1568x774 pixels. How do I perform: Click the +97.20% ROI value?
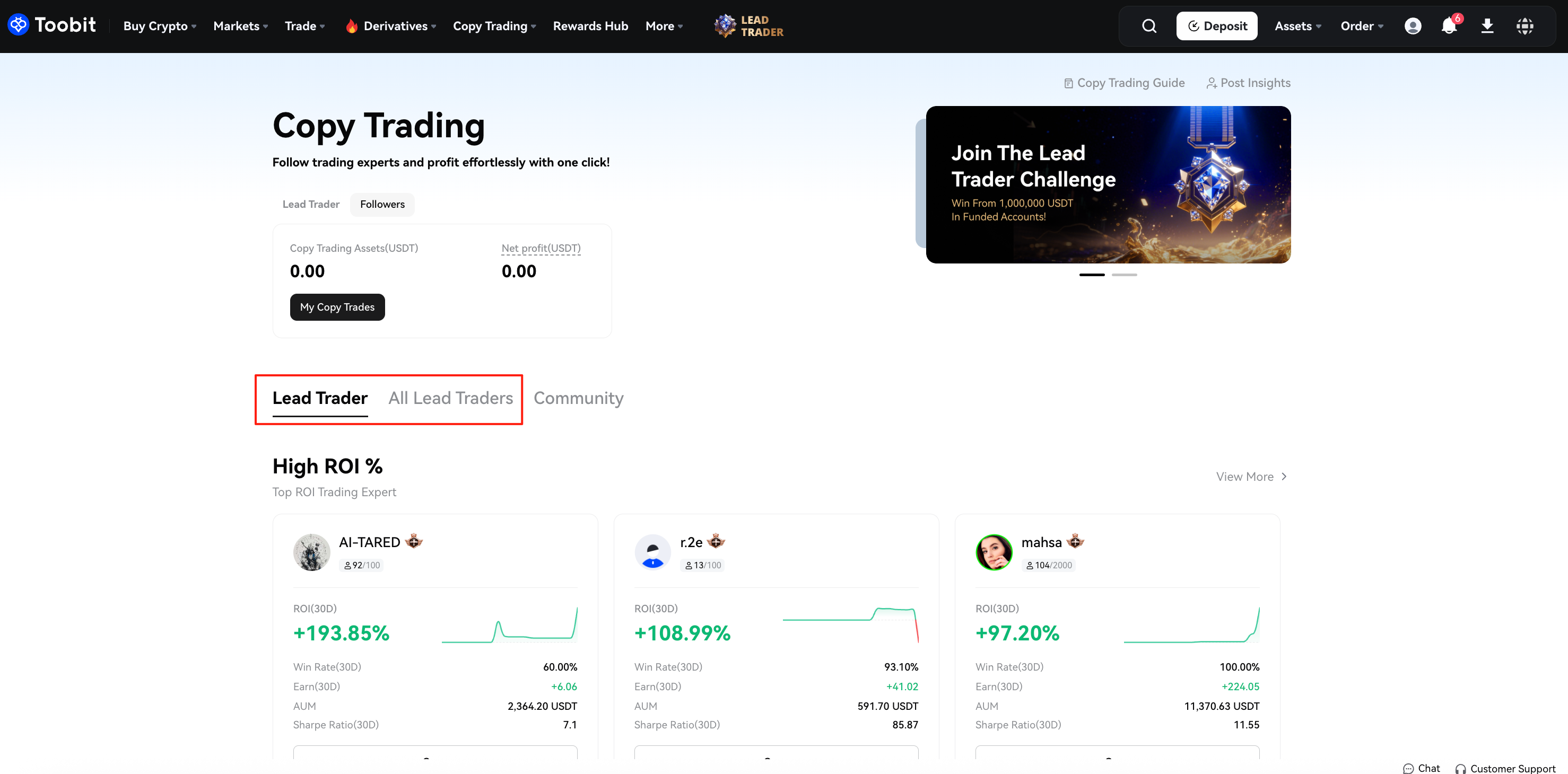pos(1017,633)
